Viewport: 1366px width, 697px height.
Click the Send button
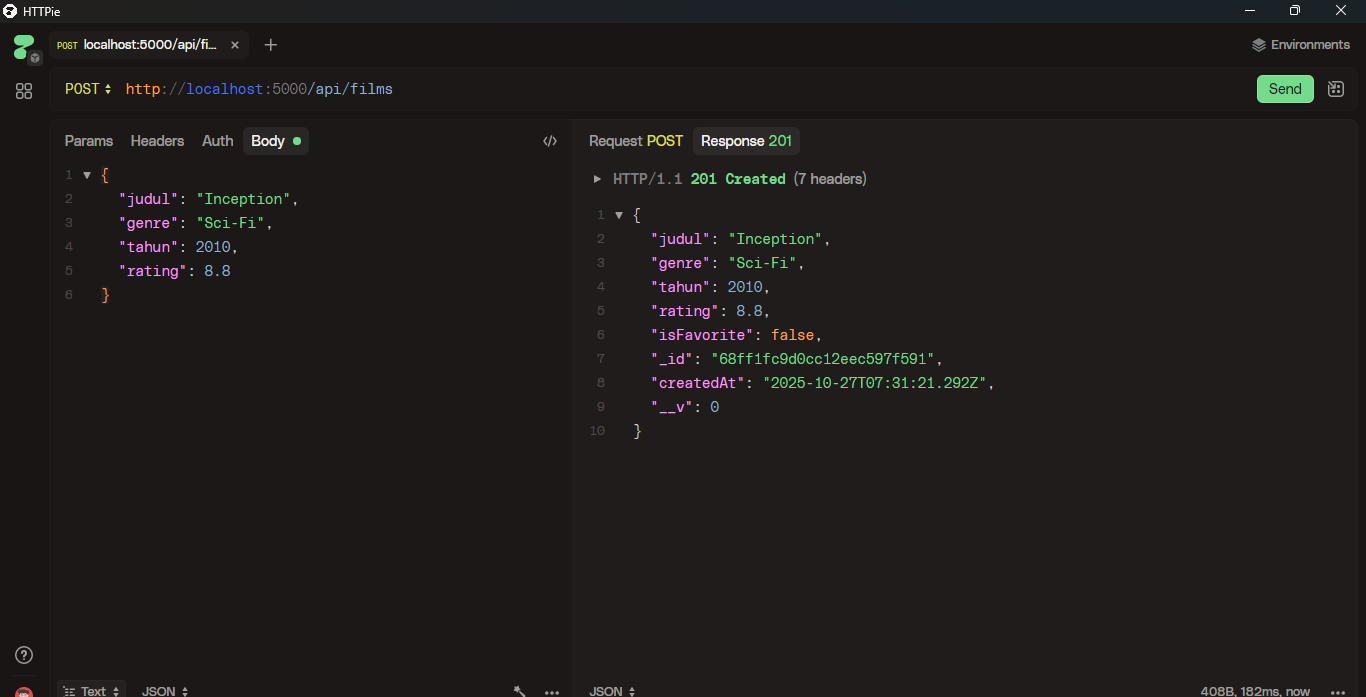coord(1284,89)
